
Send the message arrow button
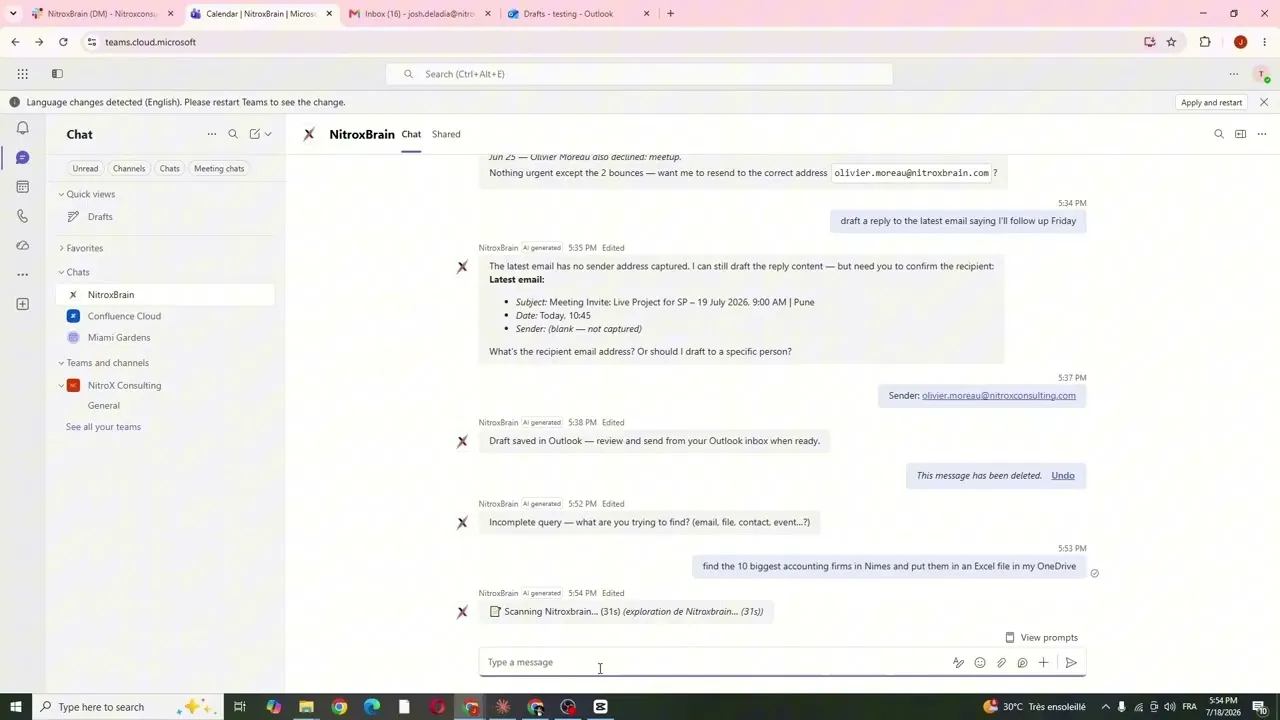1071,662
